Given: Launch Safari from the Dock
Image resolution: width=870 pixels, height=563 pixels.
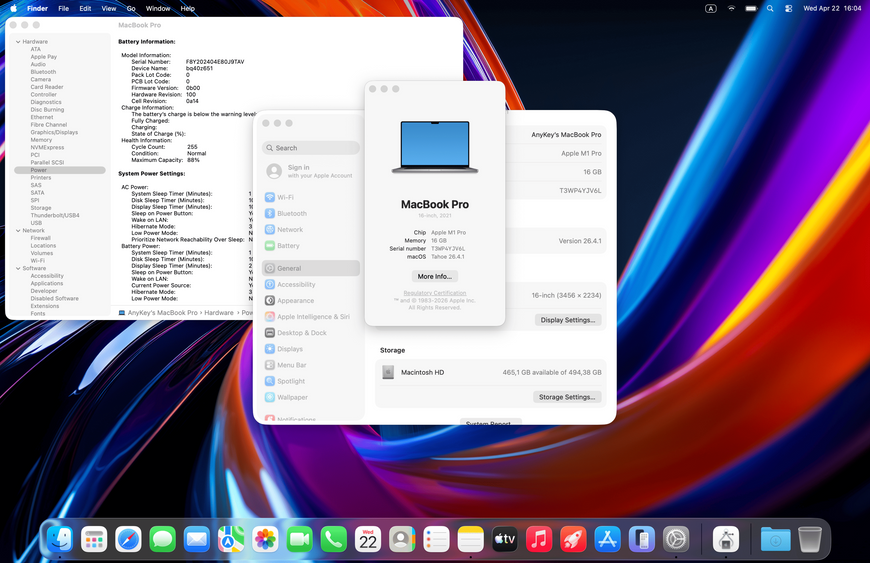Looking at the screenshot, I should point(128,539).
